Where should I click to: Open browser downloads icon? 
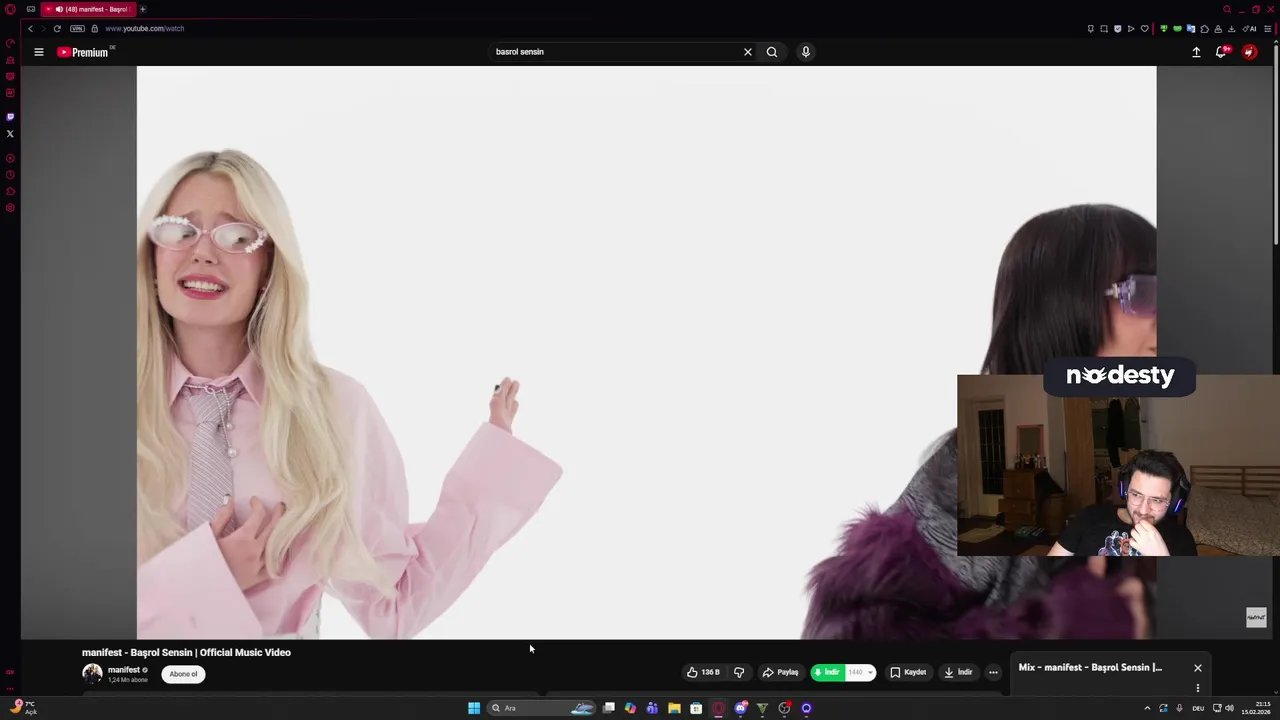(1231, 28)
